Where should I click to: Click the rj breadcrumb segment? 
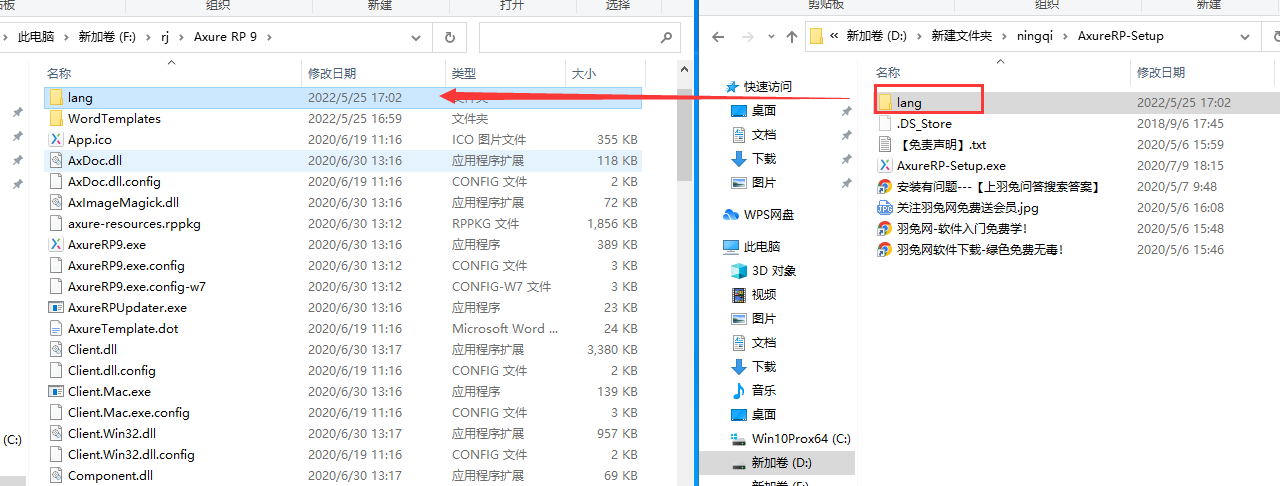[166, 37]
